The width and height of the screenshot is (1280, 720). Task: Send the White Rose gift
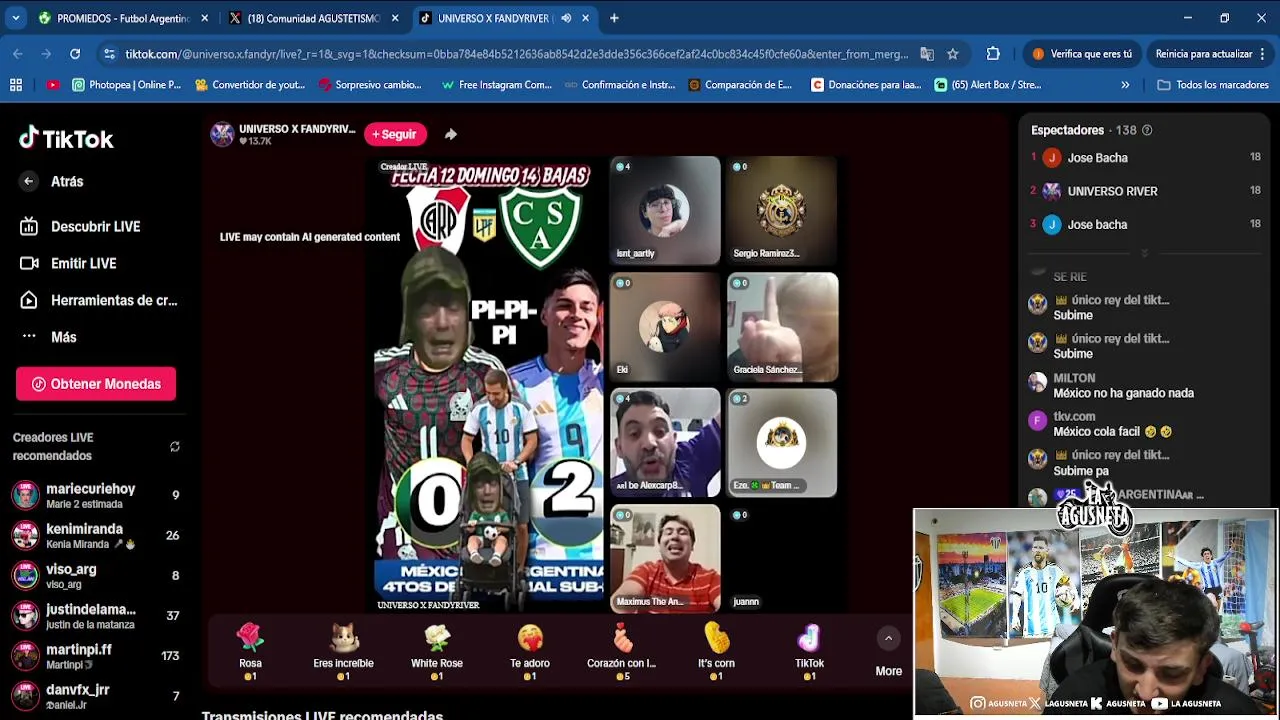pyautogui.click(x=437, y=651)
